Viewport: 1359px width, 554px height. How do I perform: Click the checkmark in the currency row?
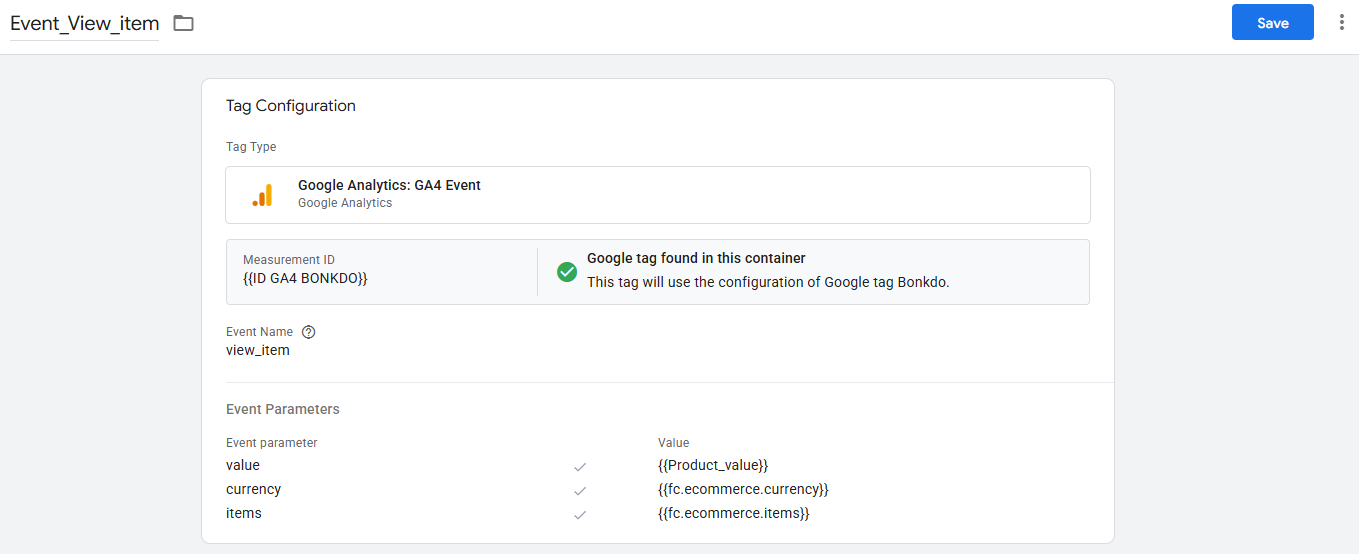(580, 491)
